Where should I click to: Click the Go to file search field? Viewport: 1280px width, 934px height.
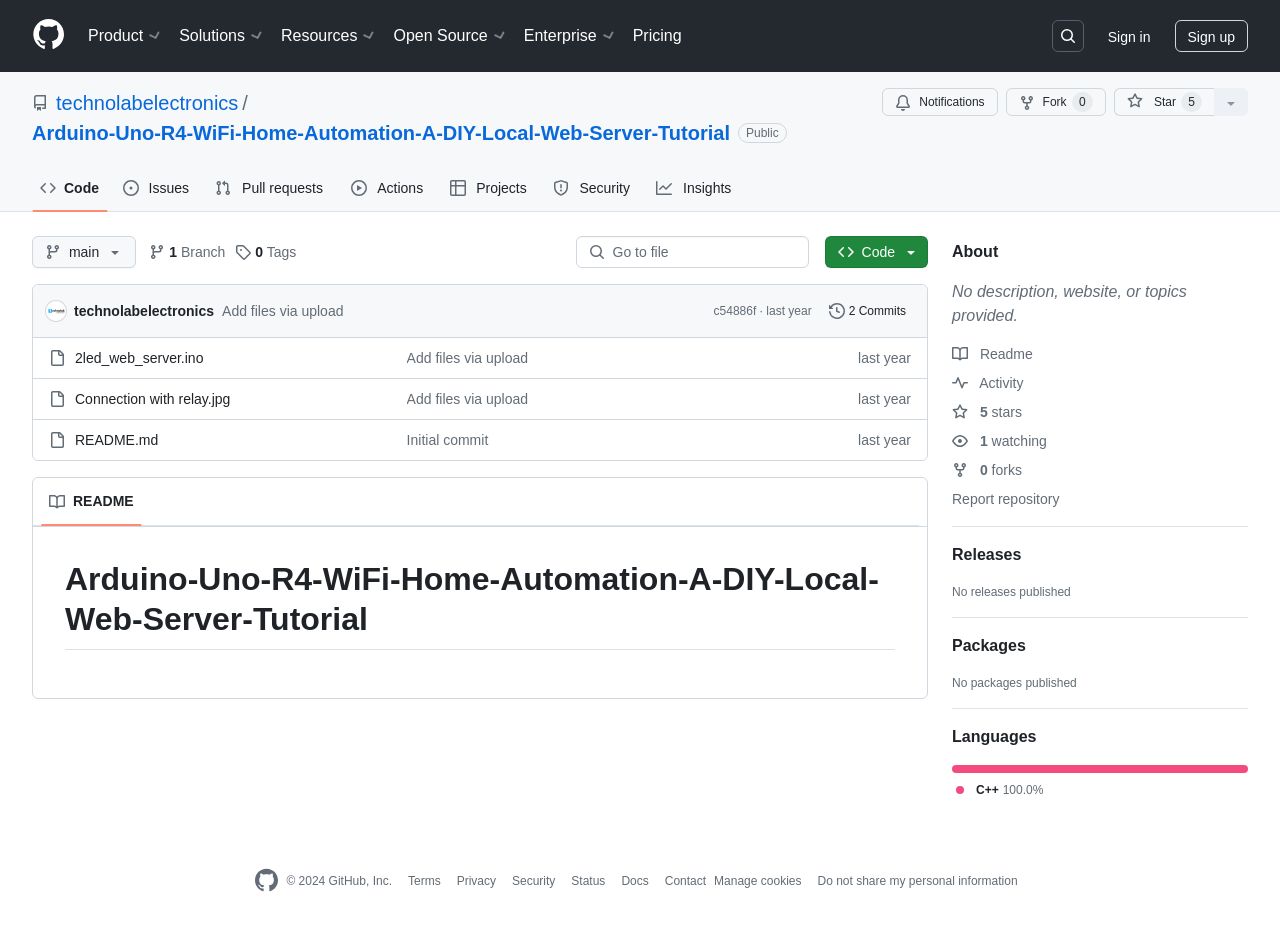pos(692,252)
